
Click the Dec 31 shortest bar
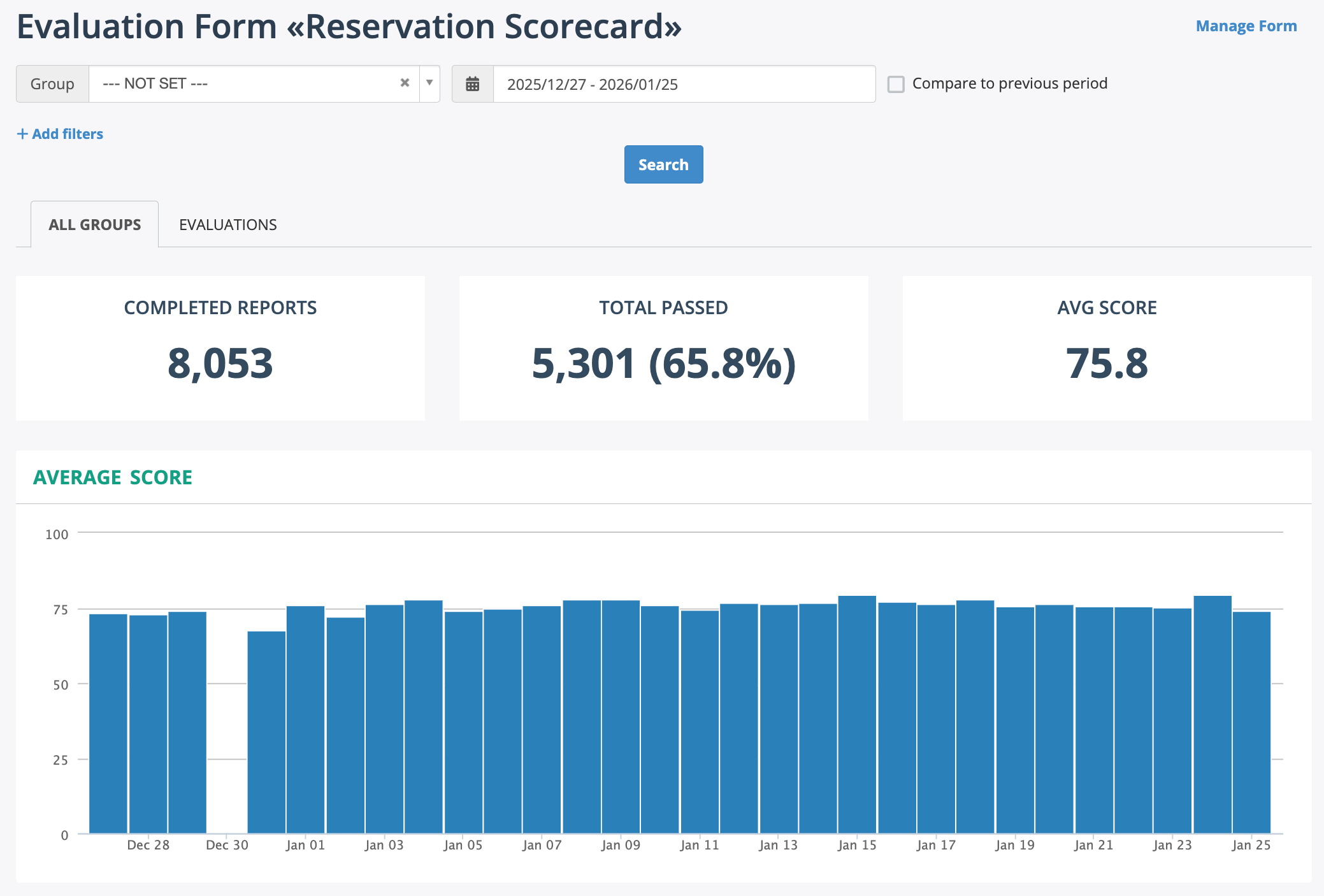pyautogui.click(x=266, y=733)
